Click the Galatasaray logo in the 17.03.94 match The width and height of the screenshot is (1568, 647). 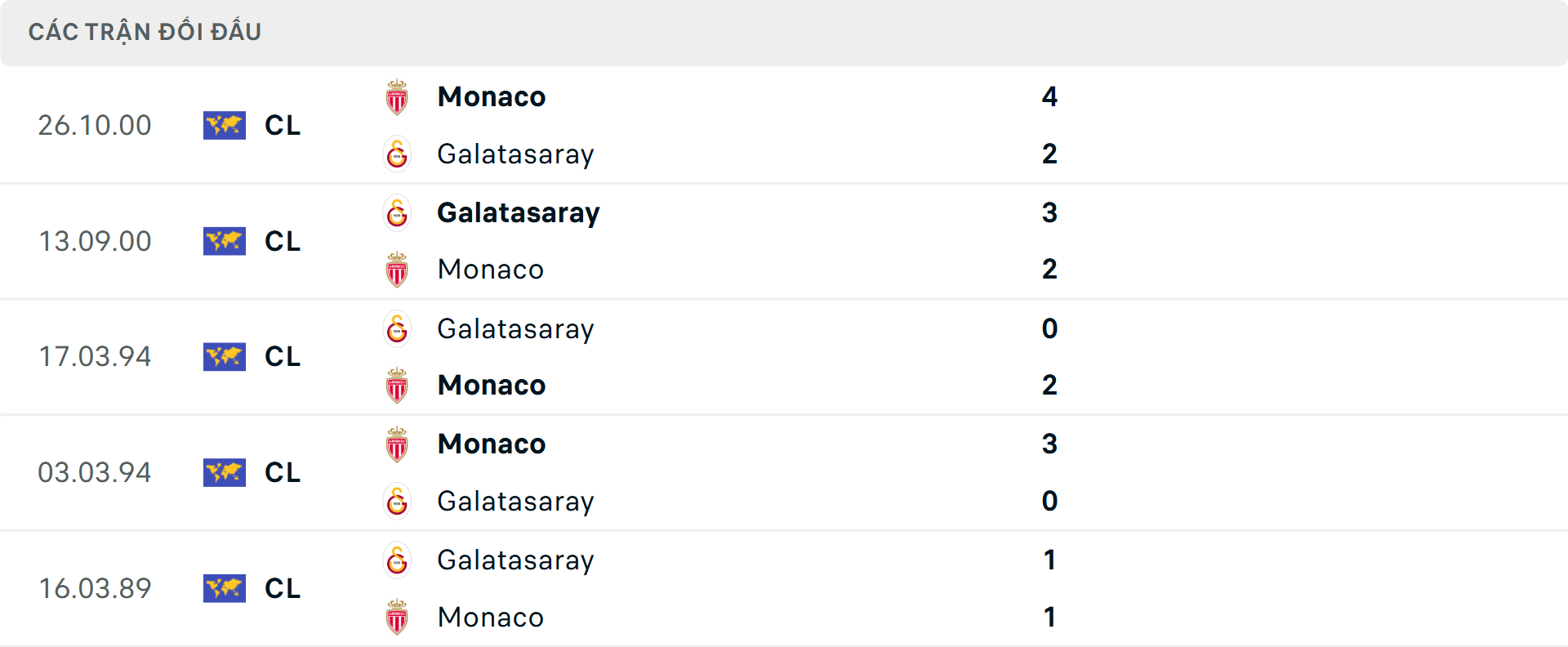(x=398, y=328)
